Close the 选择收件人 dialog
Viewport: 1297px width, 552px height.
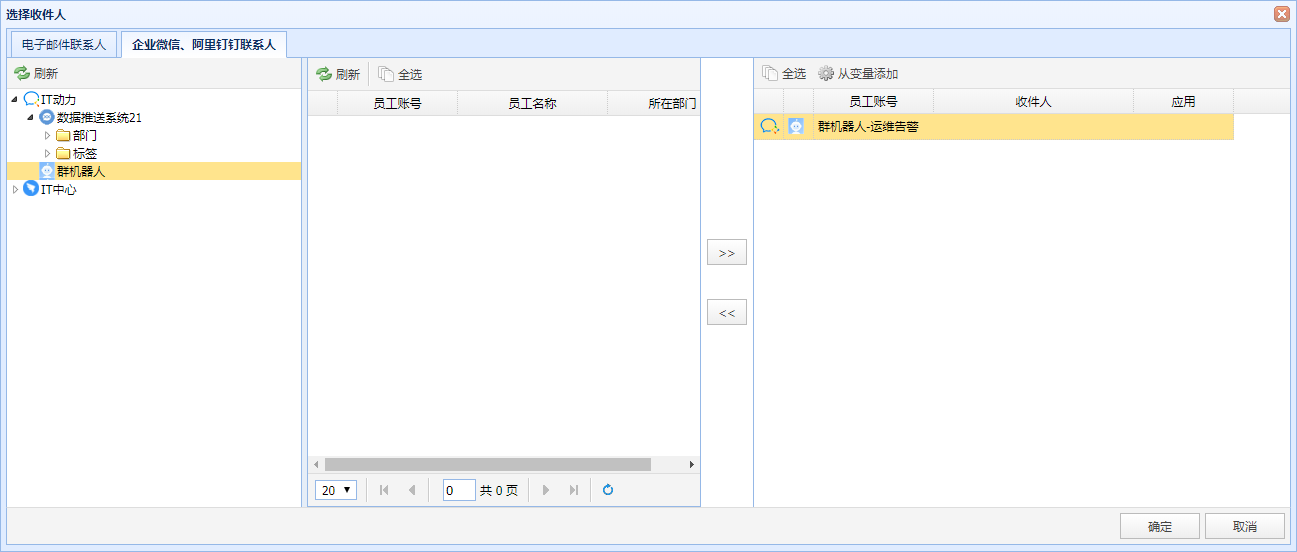click(1281, 14)
